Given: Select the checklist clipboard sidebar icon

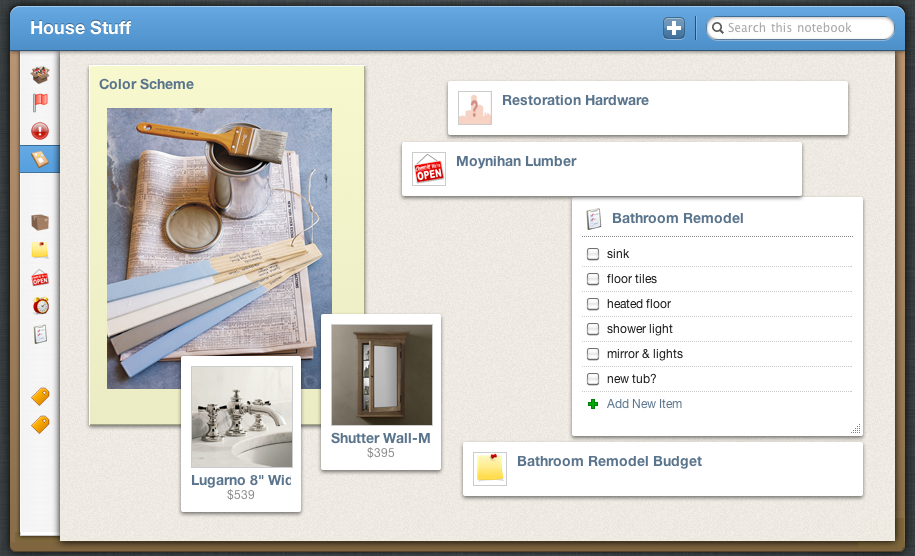Looking at the screenshot, I should pos(40,334).
